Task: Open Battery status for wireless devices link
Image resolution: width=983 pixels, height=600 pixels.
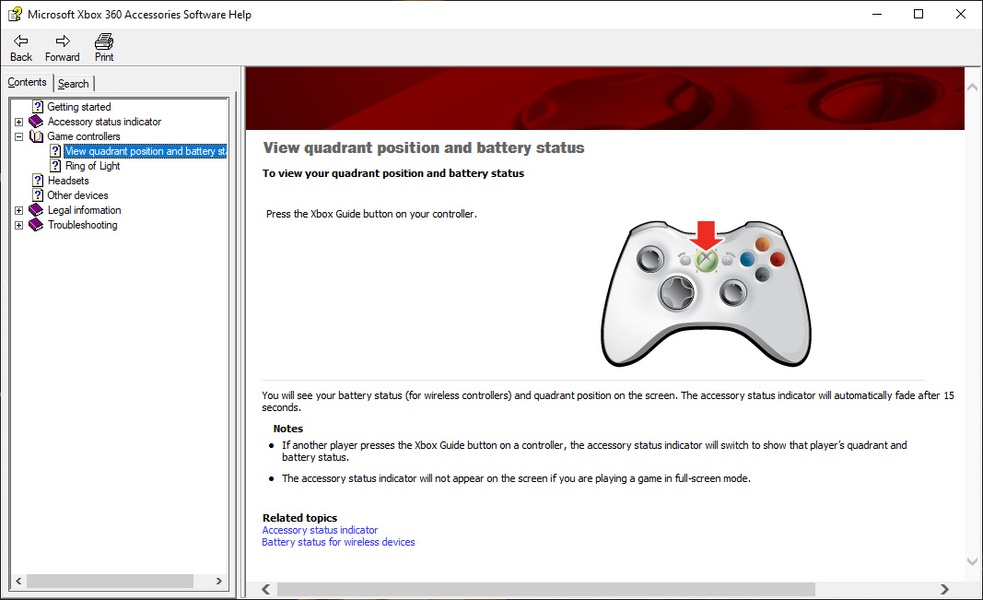Action: pyautogui.click(x=339, y=542)
